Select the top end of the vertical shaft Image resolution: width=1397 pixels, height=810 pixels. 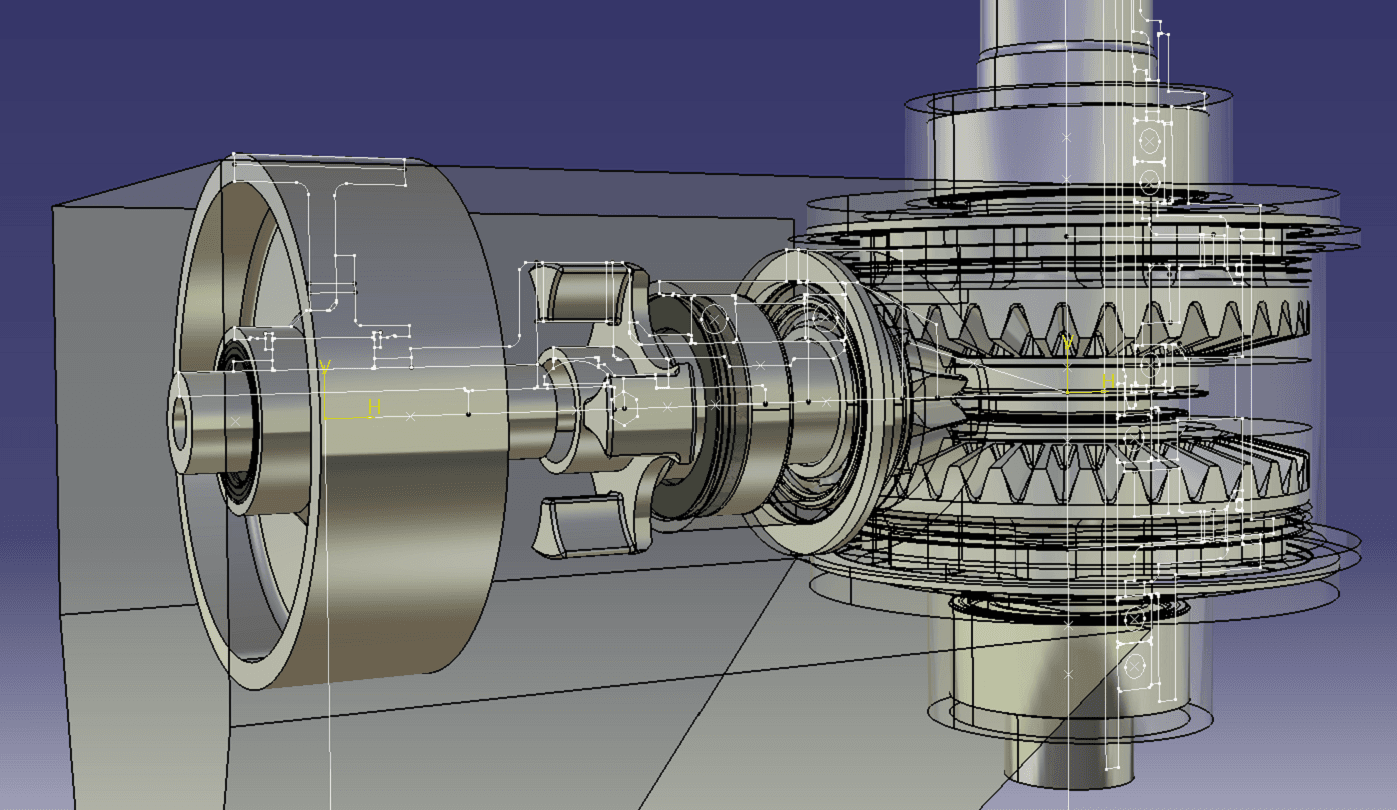(x=1060, y=30)
